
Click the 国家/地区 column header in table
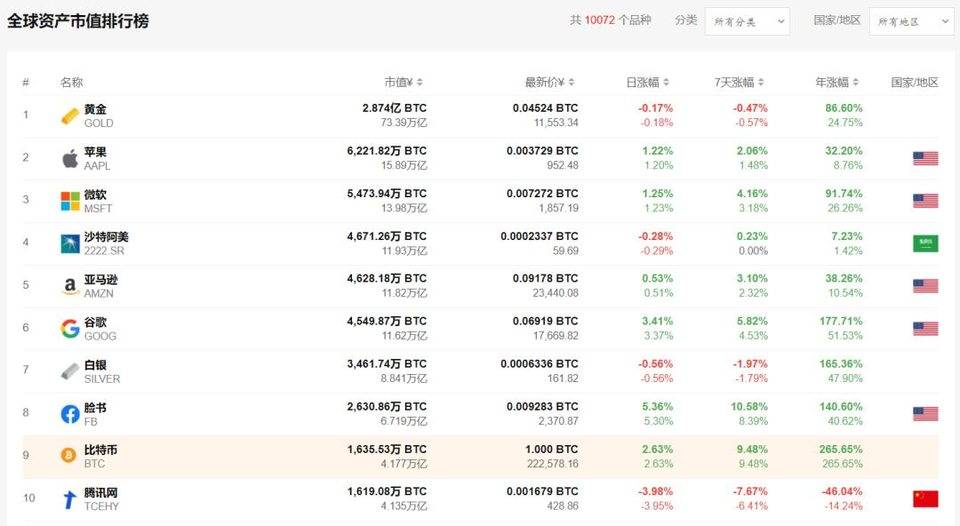[914, 82]
